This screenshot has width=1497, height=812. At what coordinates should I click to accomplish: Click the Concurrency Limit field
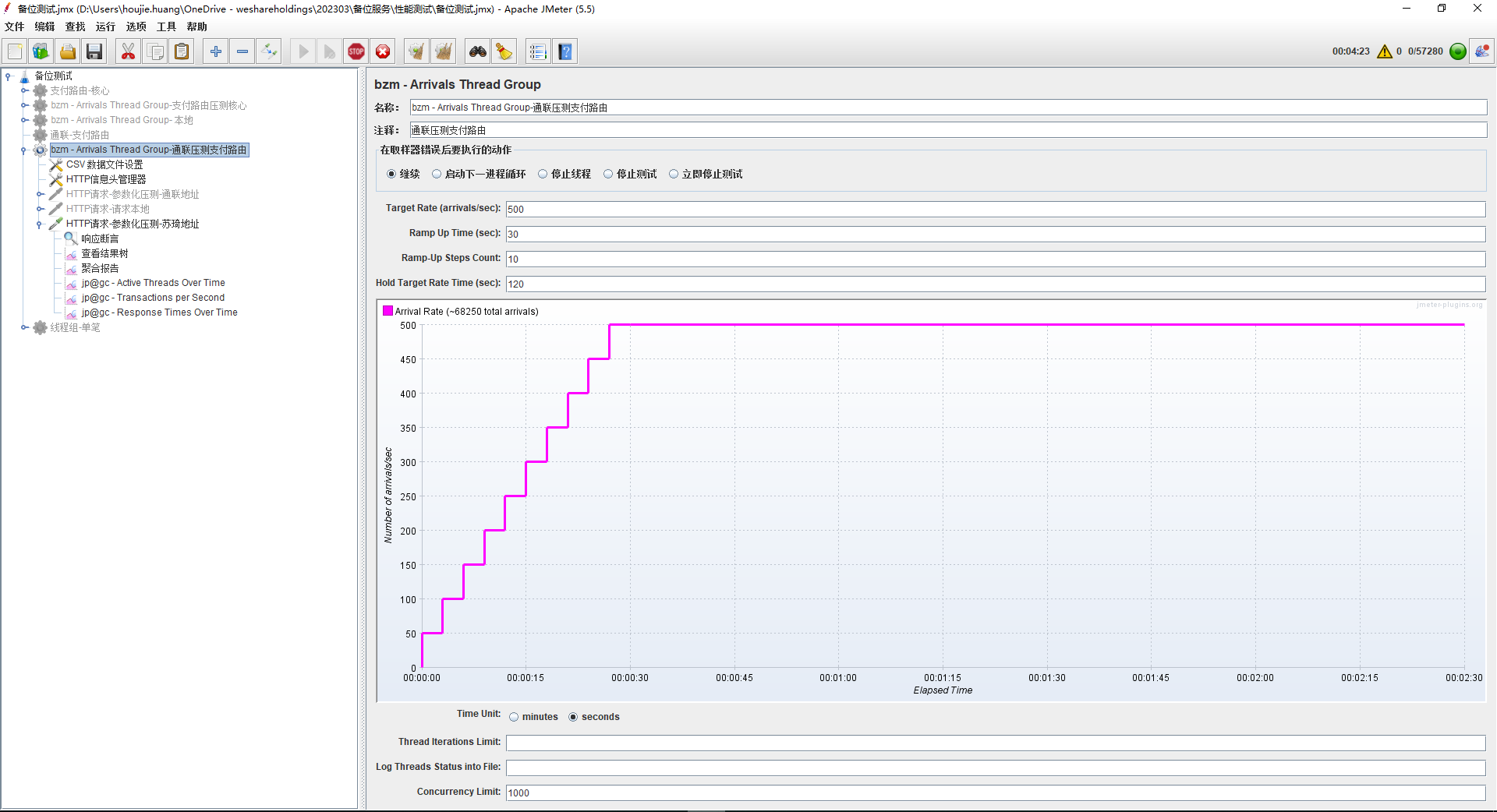(996, 793)
